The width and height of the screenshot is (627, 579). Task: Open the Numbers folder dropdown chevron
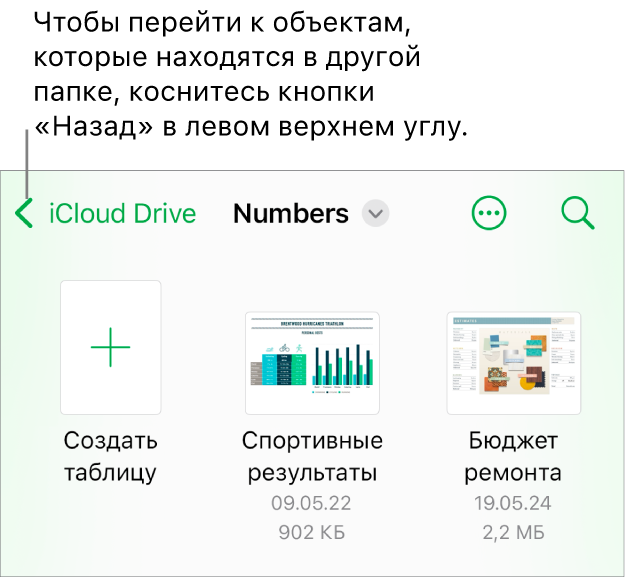[375, 214]
